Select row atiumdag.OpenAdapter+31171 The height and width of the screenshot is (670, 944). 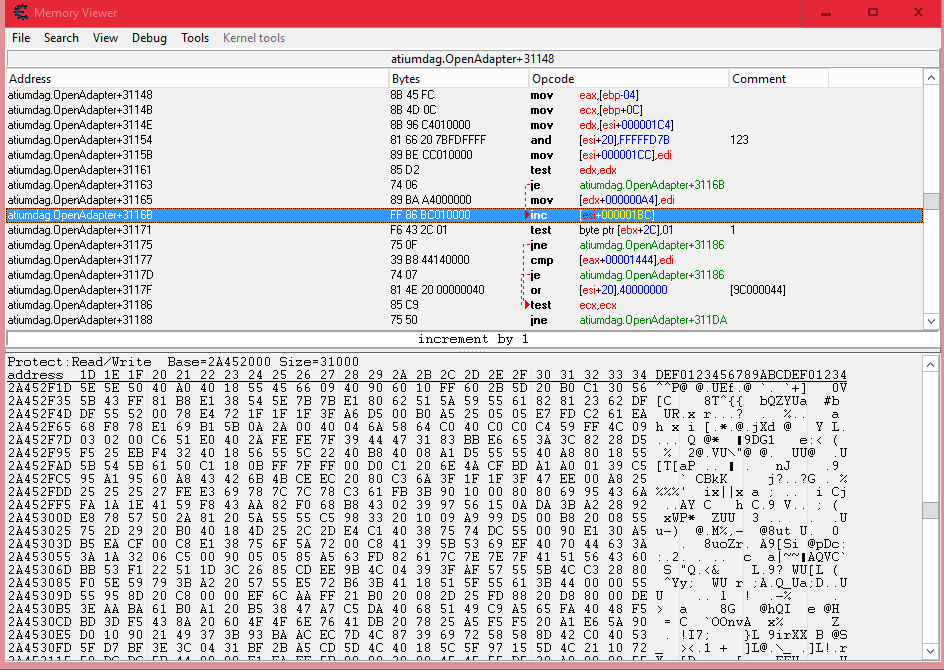pos(464,230)
